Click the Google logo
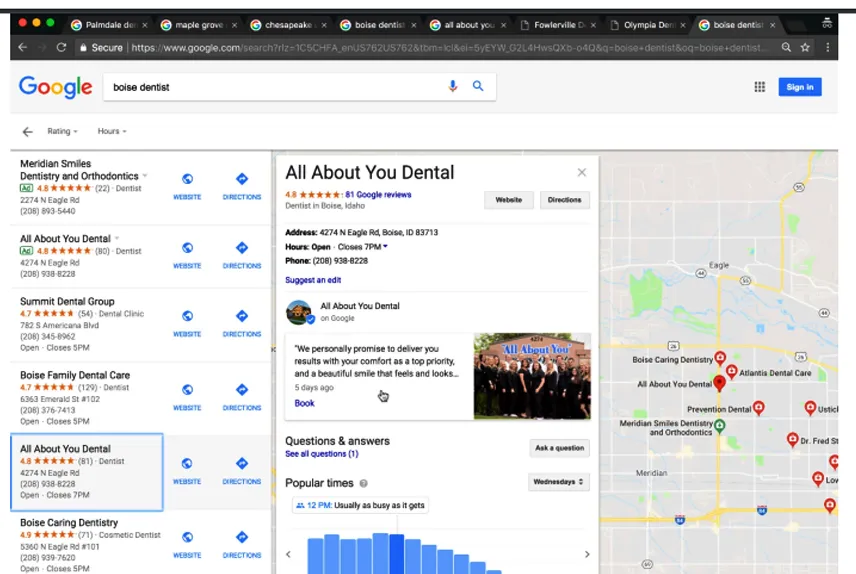Viewport: 856px width, 574px height. 56,87
